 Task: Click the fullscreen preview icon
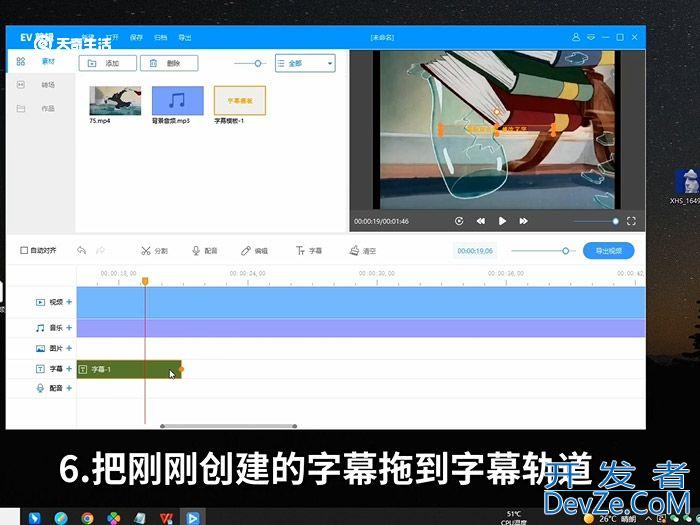[631, 221]
